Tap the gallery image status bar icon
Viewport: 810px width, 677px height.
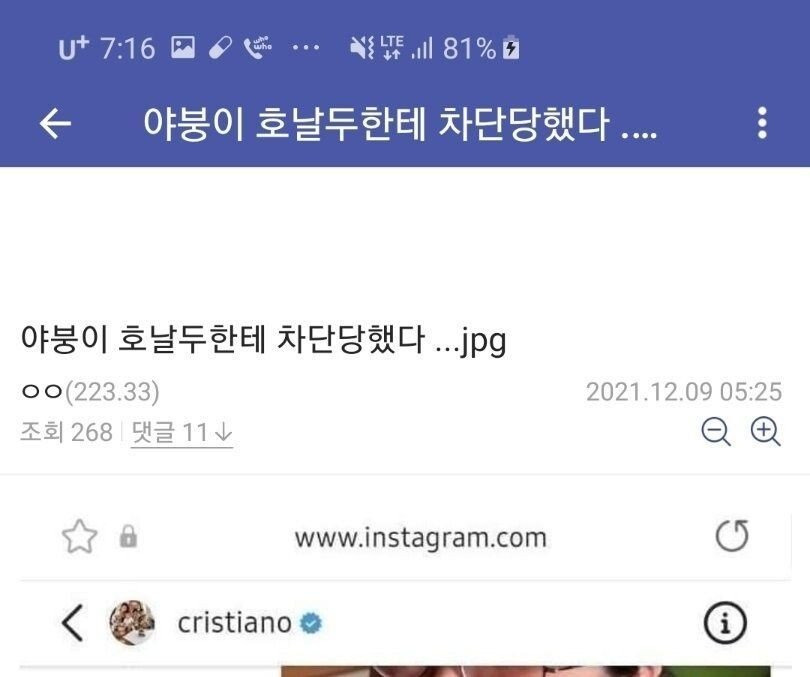coord(183,48)
